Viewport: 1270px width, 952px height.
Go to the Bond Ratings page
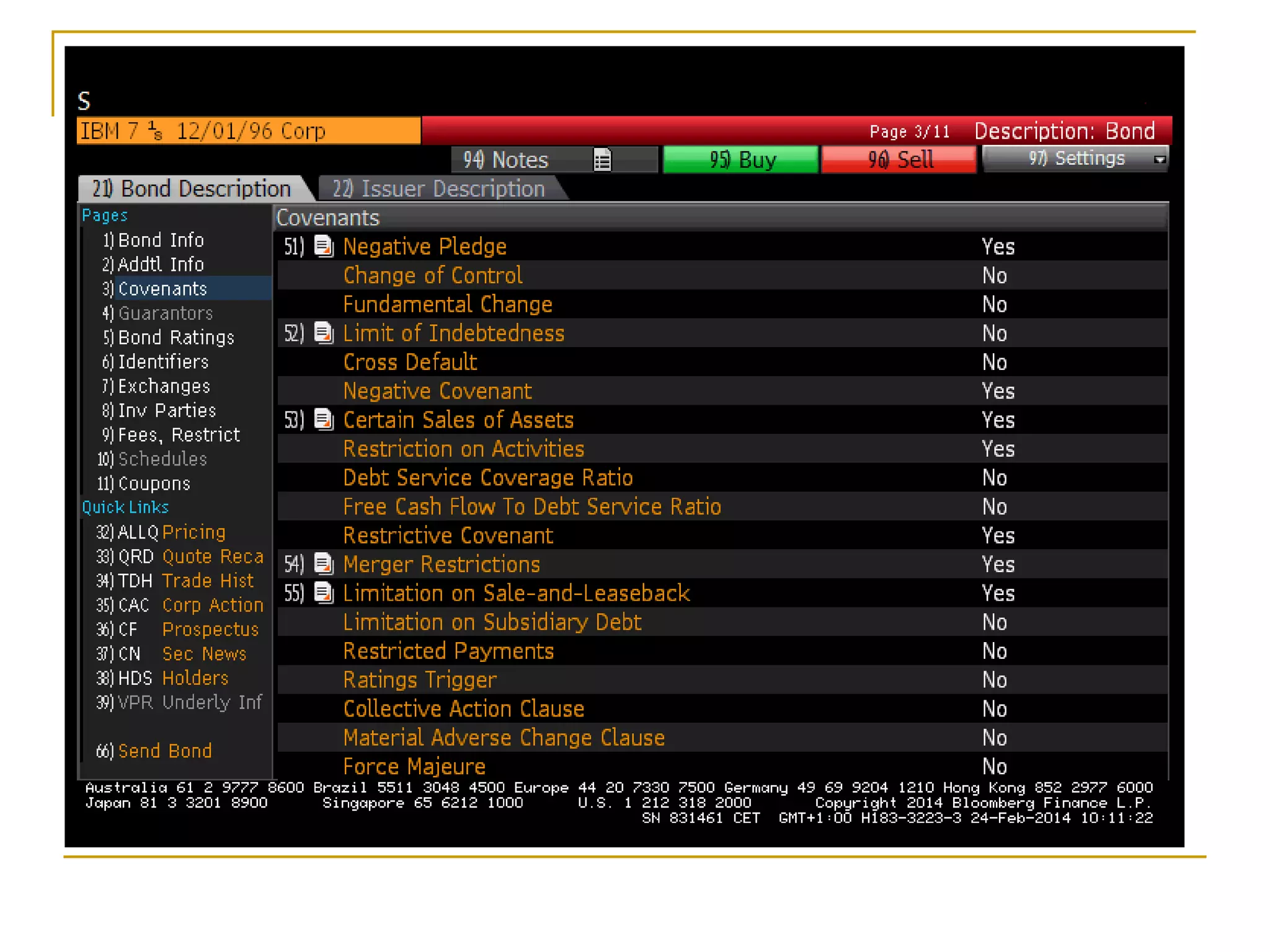click(x=175, y=337)
